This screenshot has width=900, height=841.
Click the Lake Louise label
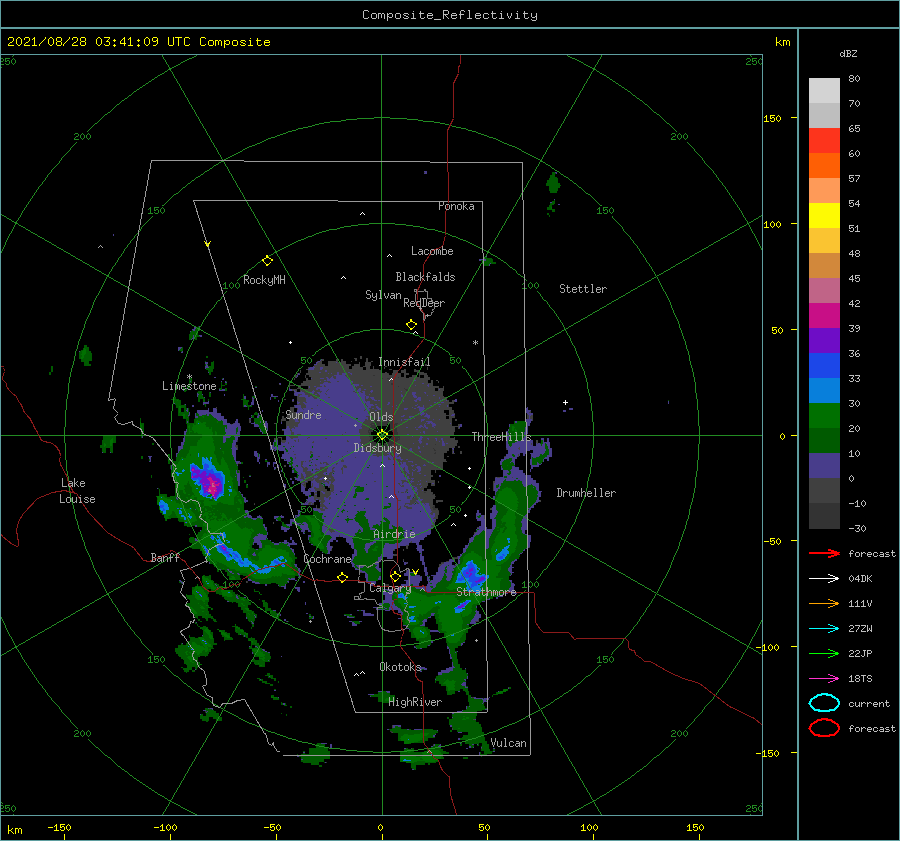[x=77, y=491]
